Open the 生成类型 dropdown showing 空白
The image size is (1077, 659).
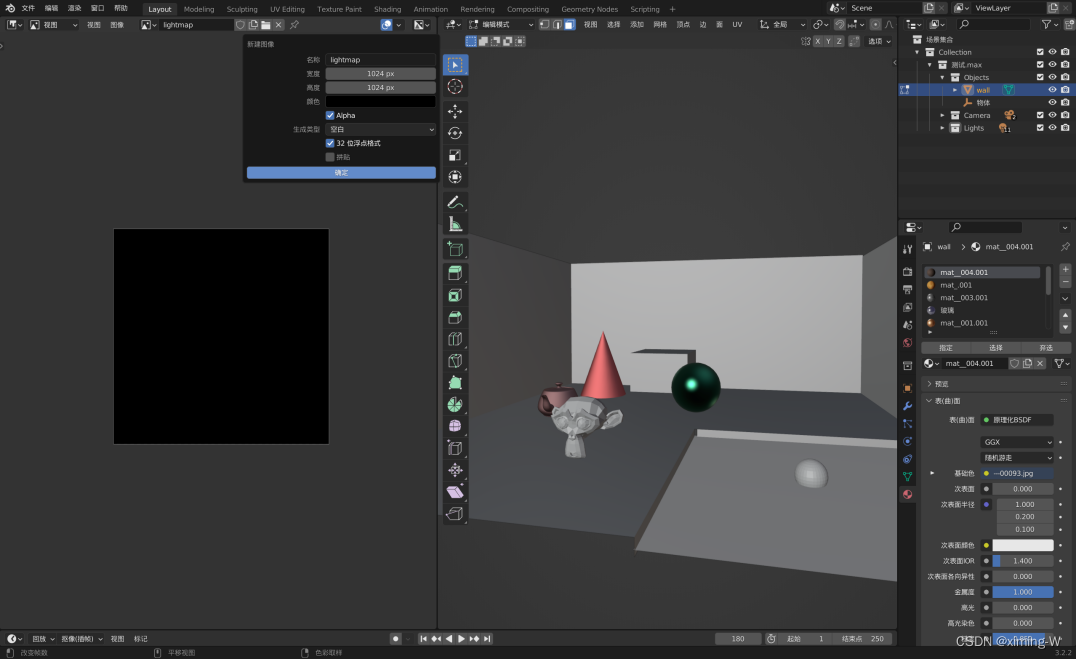[380, 129]
